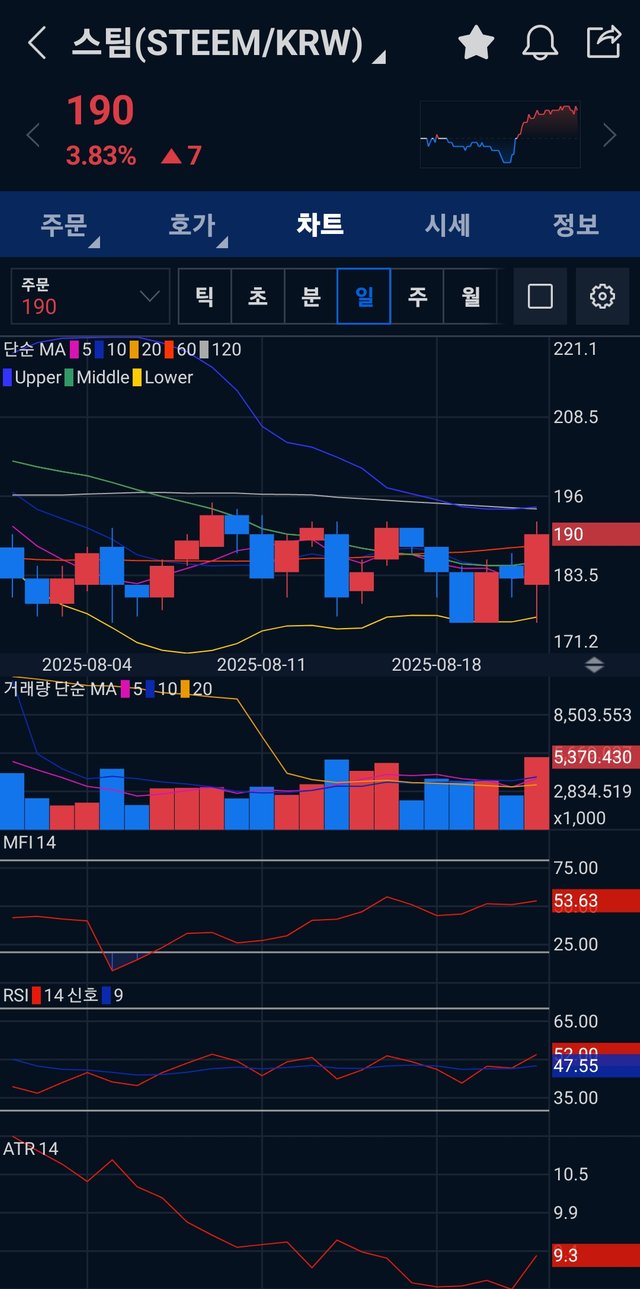The height and width of the screenshot is (1289, 640).
Task: Open chart settings gear icon
Action: [x=602, y=296]
